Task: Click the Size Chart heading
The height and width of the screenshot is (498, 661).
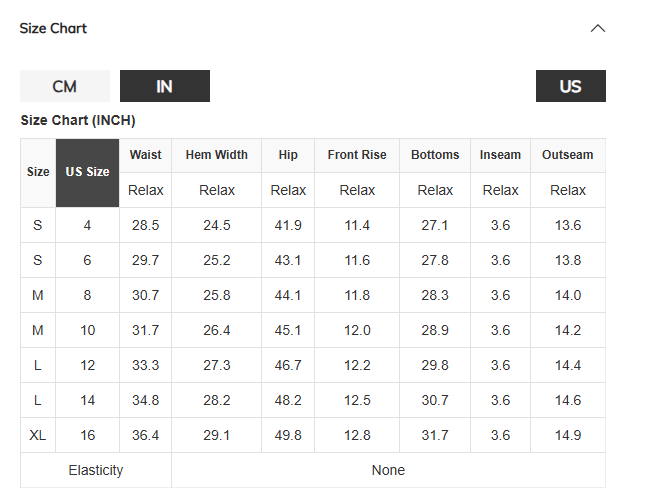Action: click(x=53, y=28)
